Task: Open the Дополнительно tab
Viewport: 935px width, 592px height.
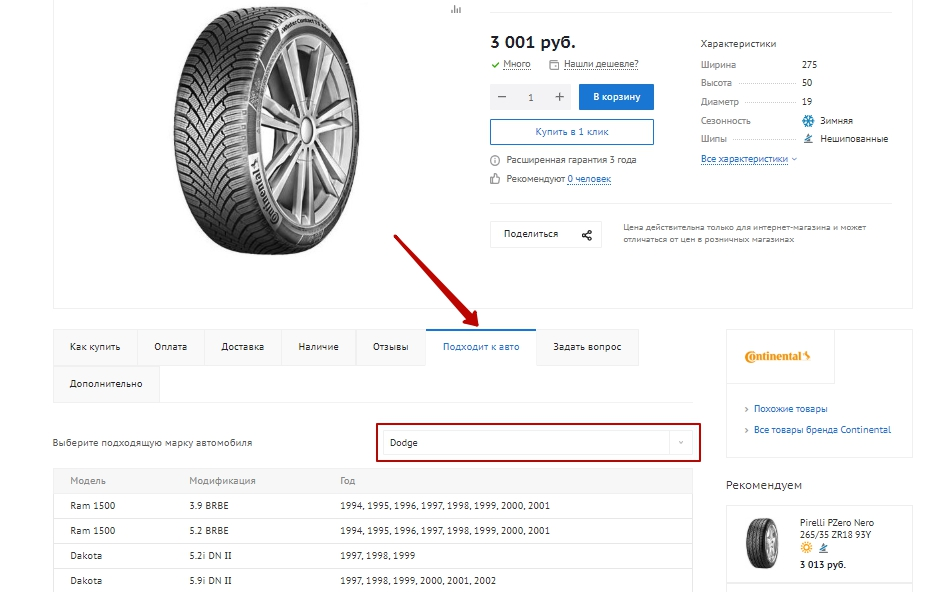Action: click(x=106, y=384)
